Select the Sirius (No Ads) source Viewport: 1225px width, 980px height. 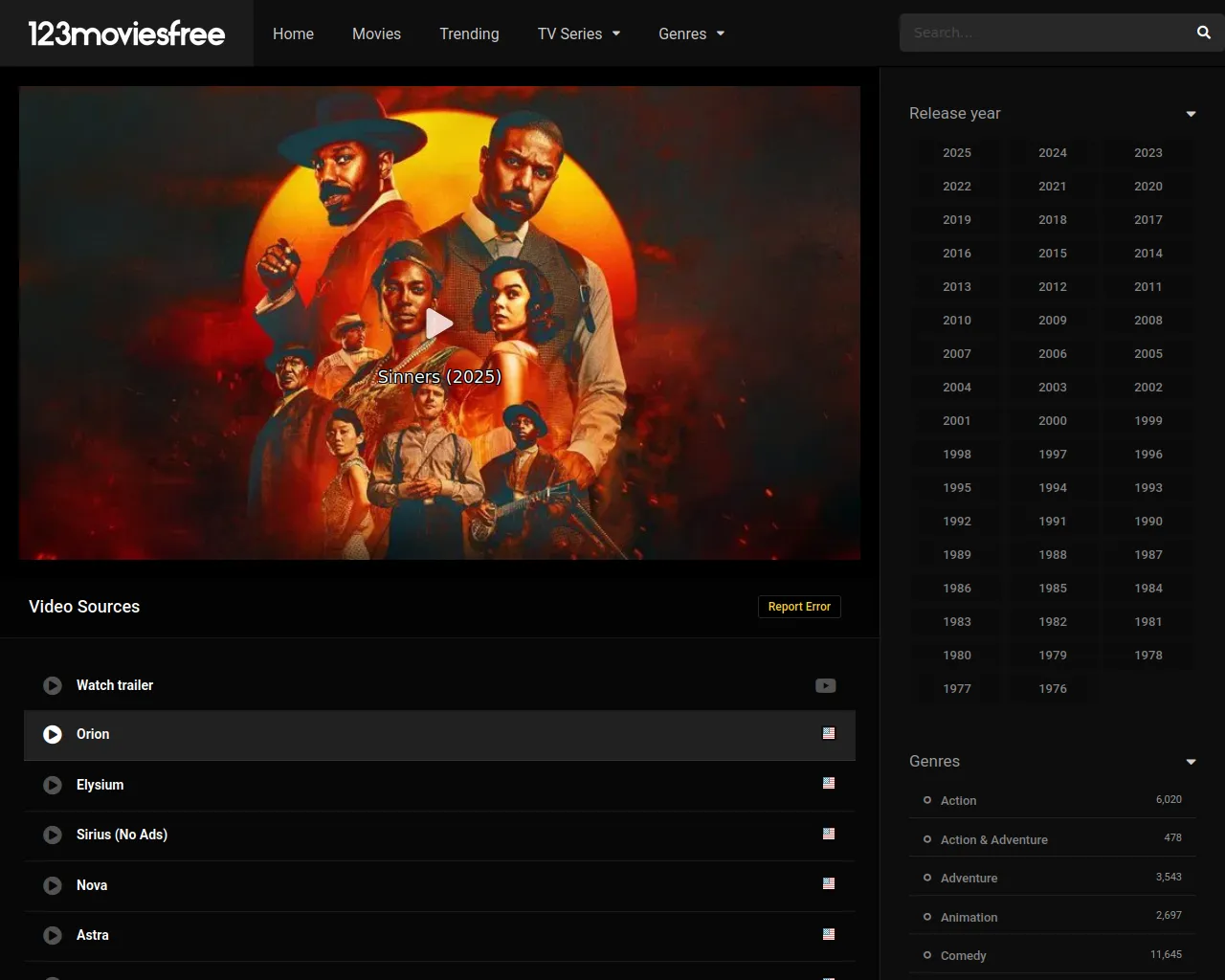coord(439,835)
